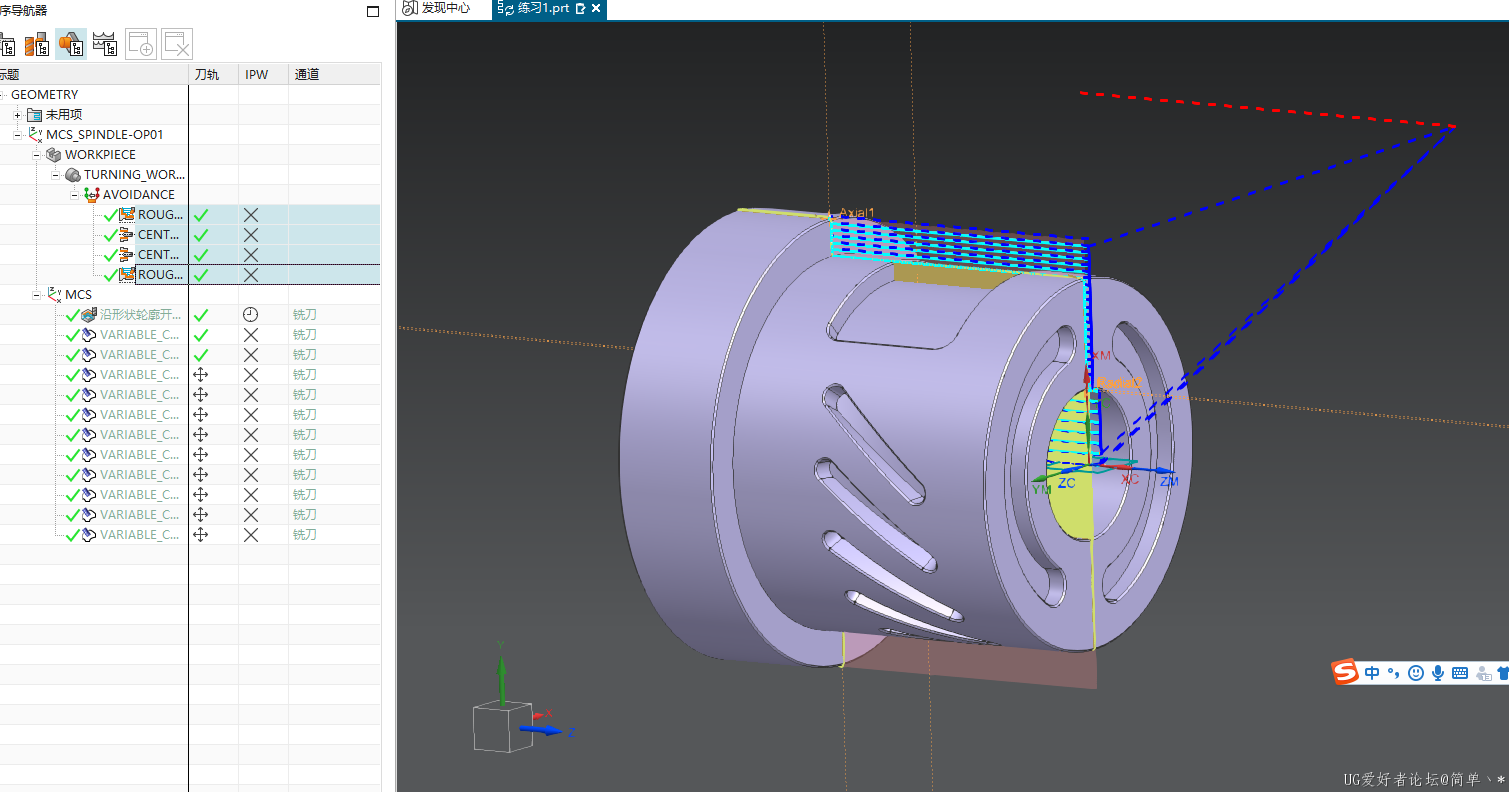Switch to Machining Method view icon
This screenshot has width=1509, height=792.
click(105, 44)
